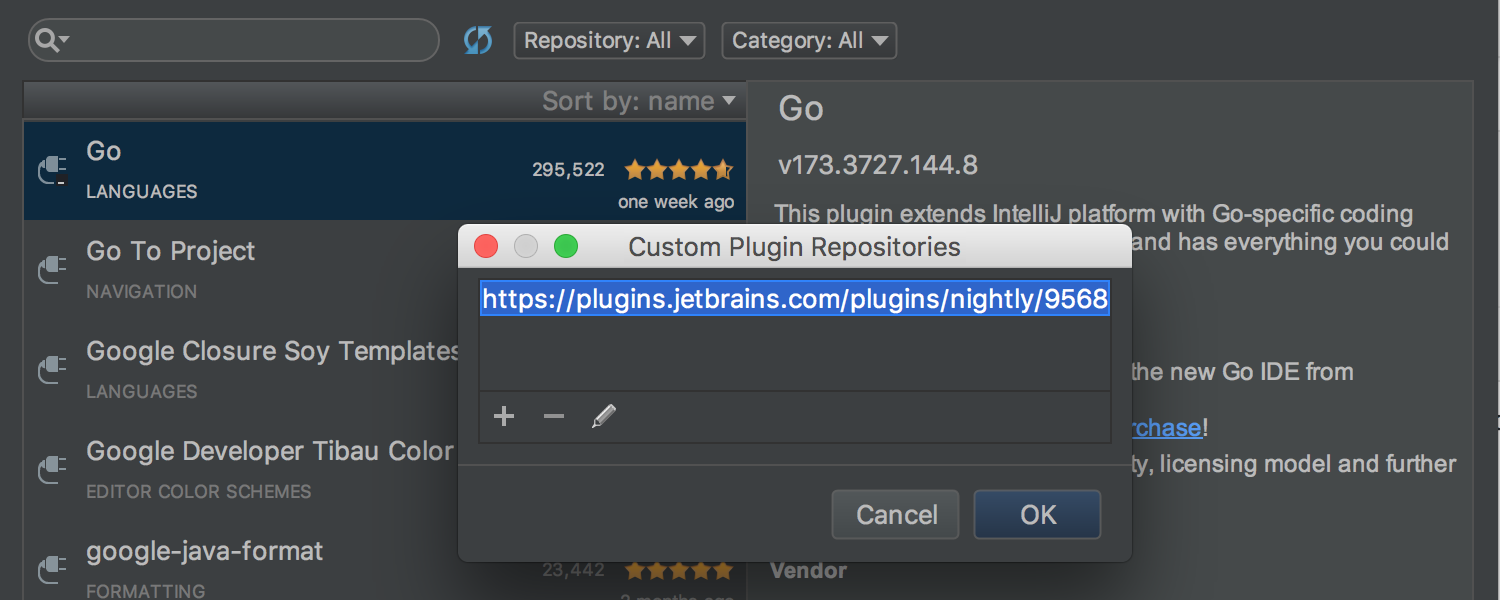1500x600 pixels.
Task: Click the FORMATTING category label
Action: point(146,592)
